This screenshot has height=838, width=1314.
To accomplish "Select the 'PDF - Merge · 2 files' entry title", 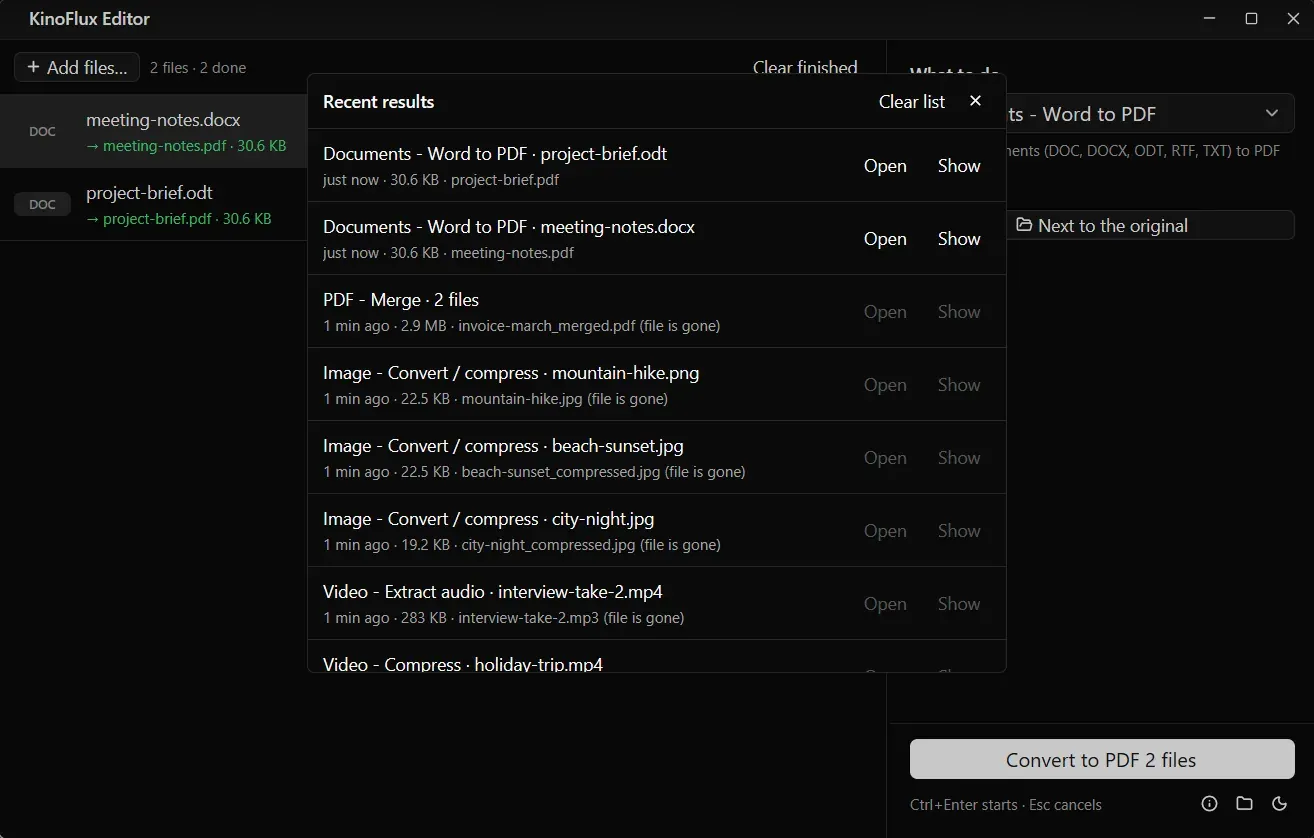I will coord(401,299).
